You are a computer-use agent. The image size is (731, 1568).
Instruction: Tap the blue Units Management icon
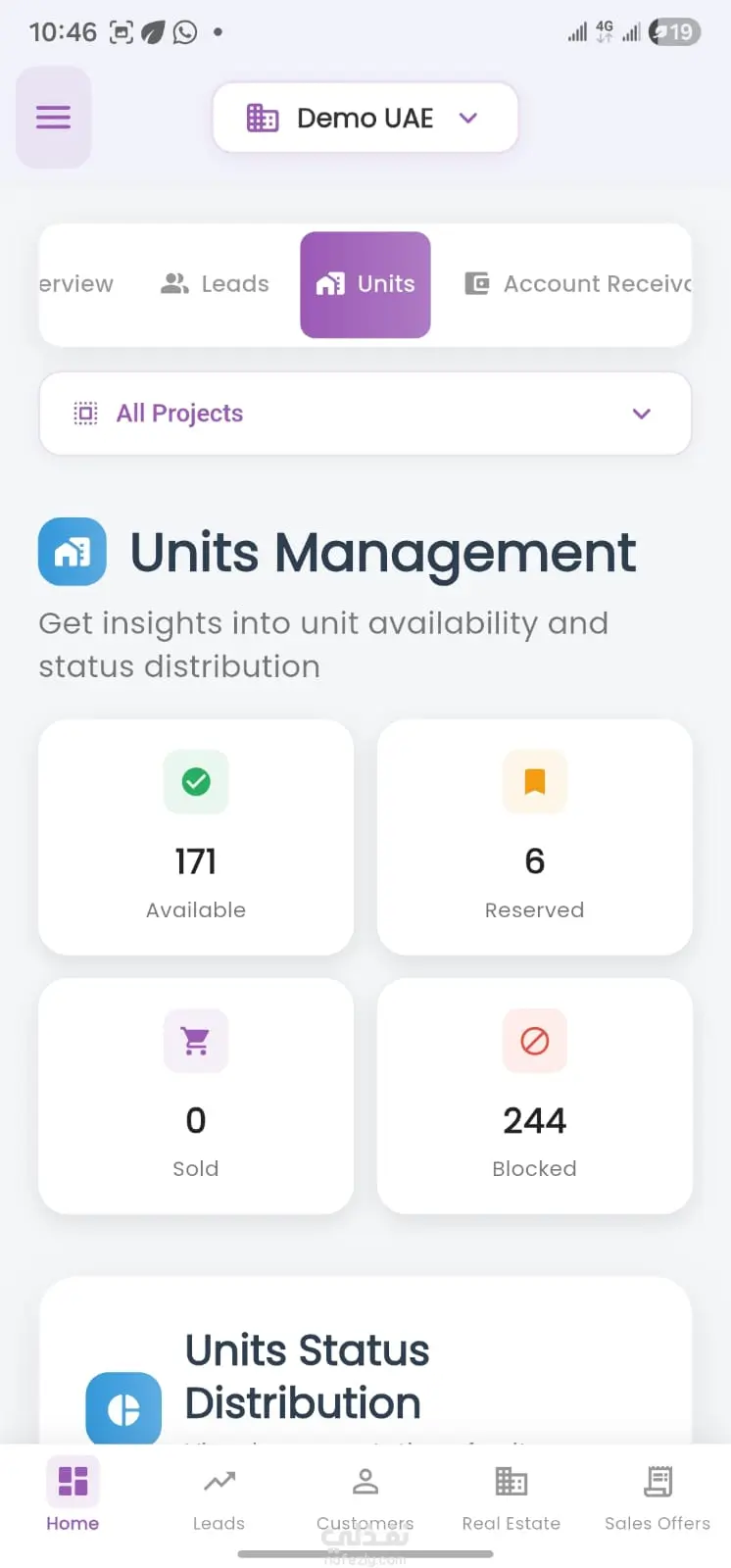pyautogui.click(x=73, y=552)
